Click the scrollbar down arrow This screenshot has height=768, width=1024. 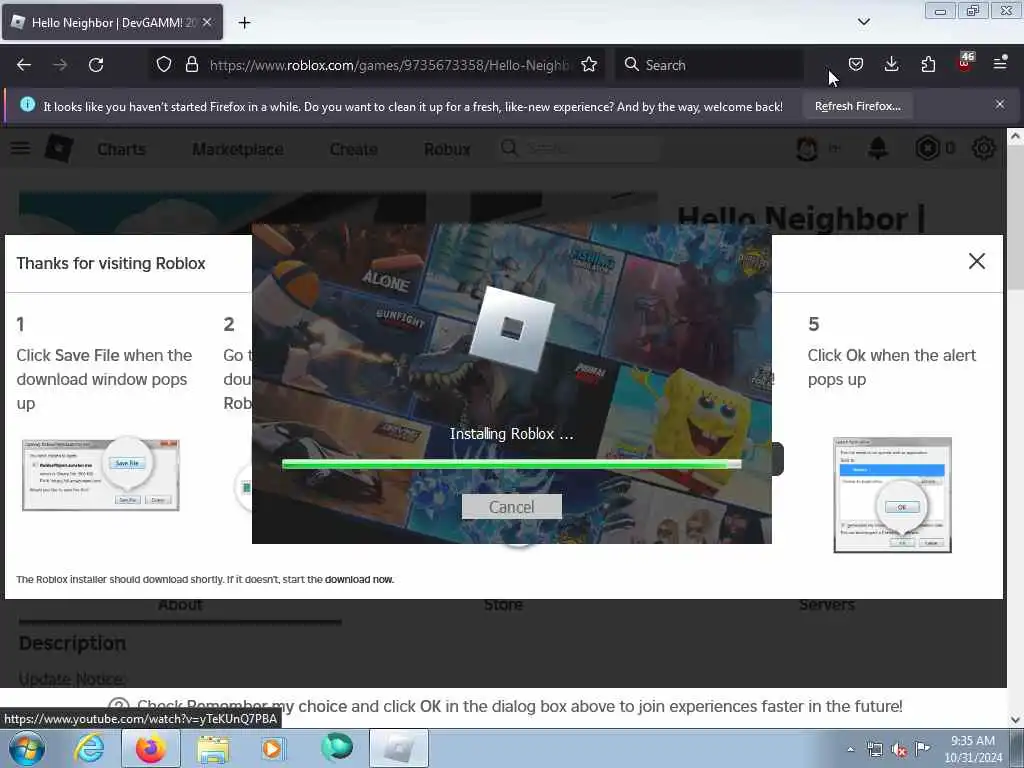pyautogui.click(x=1014, y=720)
